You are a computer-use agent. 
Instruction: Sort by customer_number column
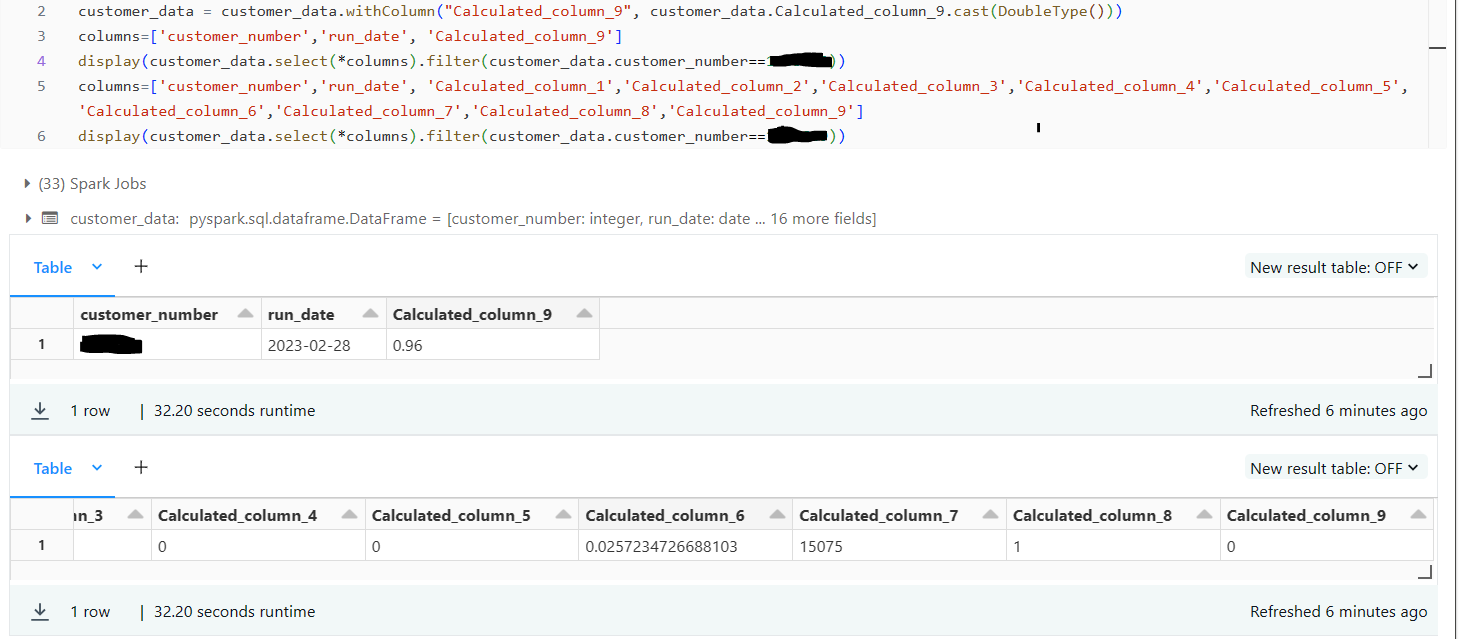click(x=245, y=314)
